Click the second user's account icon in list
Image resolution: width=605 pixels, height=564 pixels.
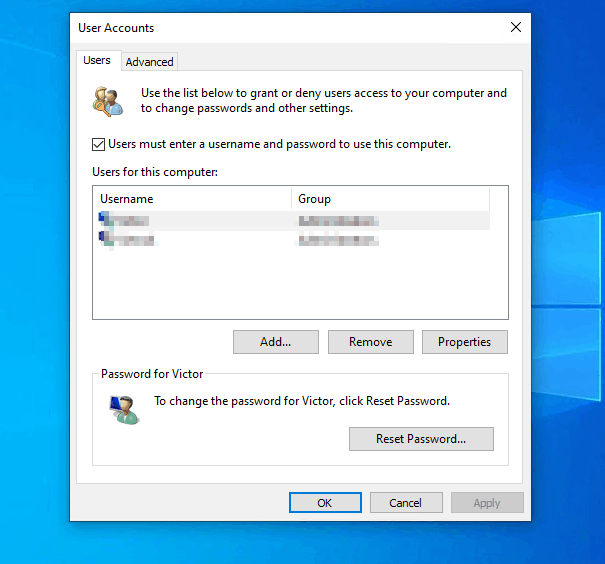105,240
